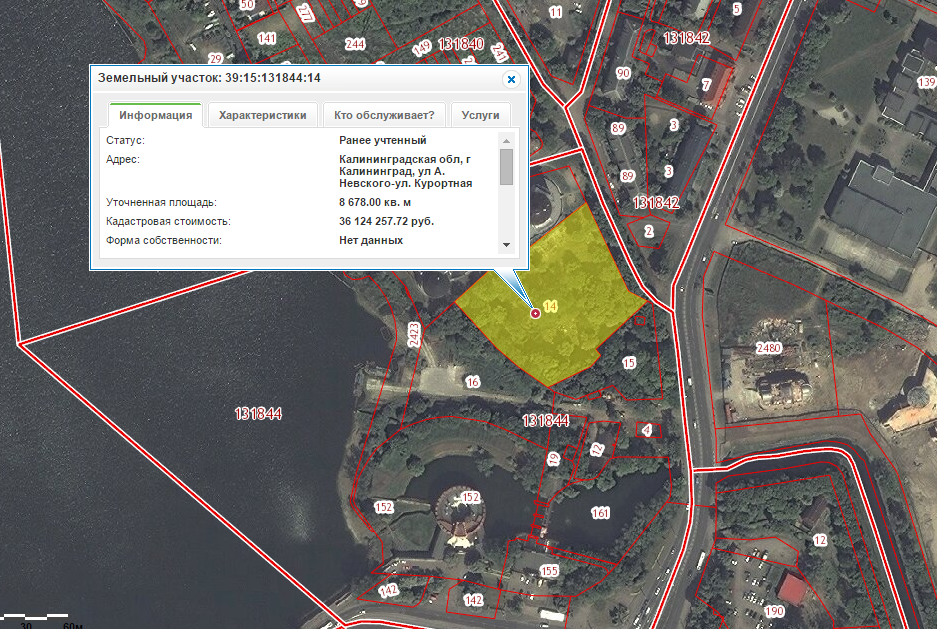937x629 pixels.
Task: Close the land parcel info popup
Action: (x=511, y=79)
